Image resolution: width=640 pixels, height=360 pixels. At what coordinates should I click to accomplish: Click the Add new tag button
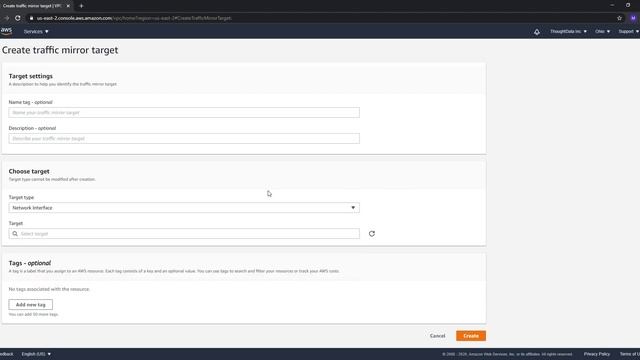(x=31, y=304)
